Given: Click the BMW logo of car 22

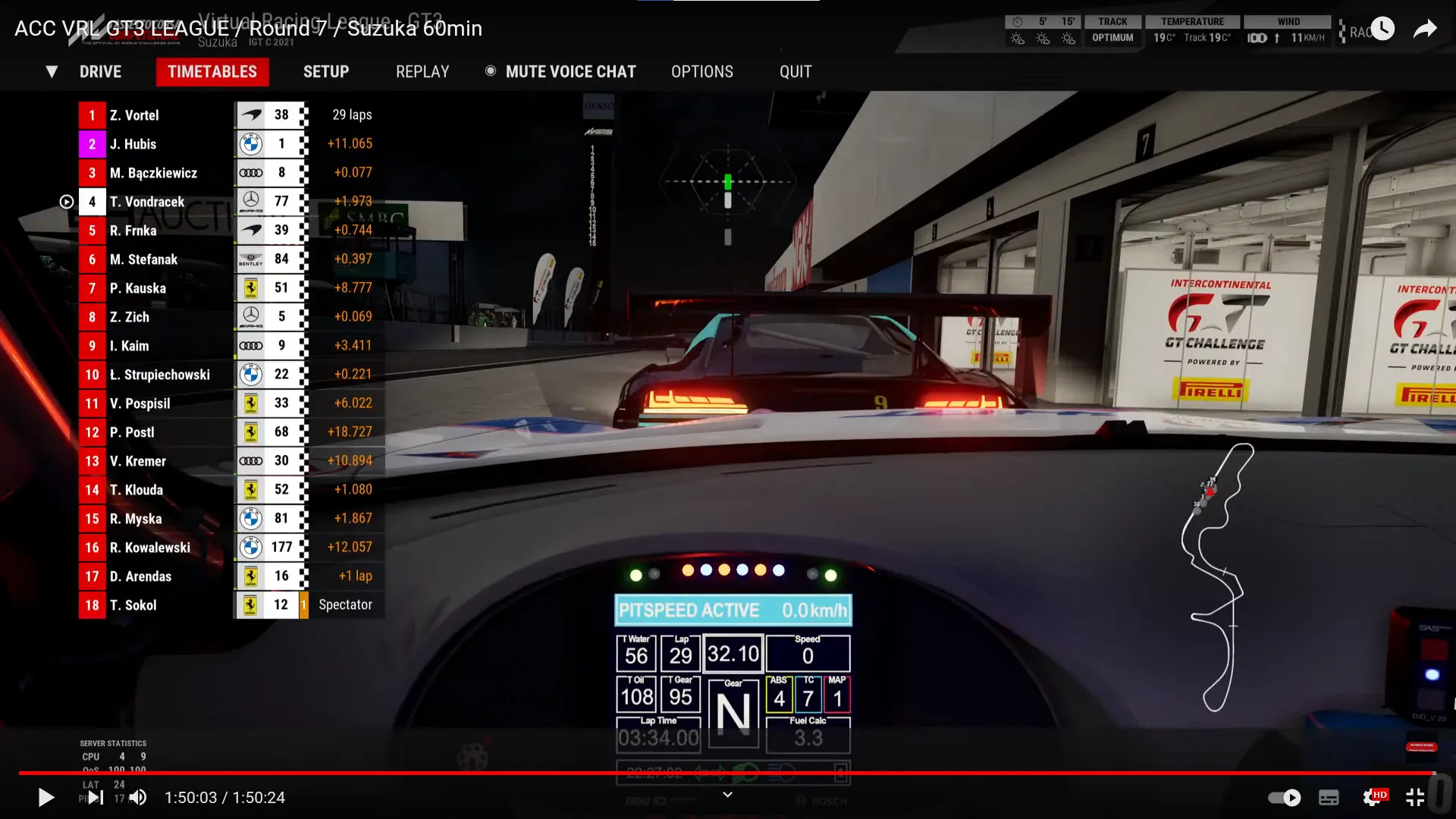Looking at the screenshot, I should (x=251, y=375).
